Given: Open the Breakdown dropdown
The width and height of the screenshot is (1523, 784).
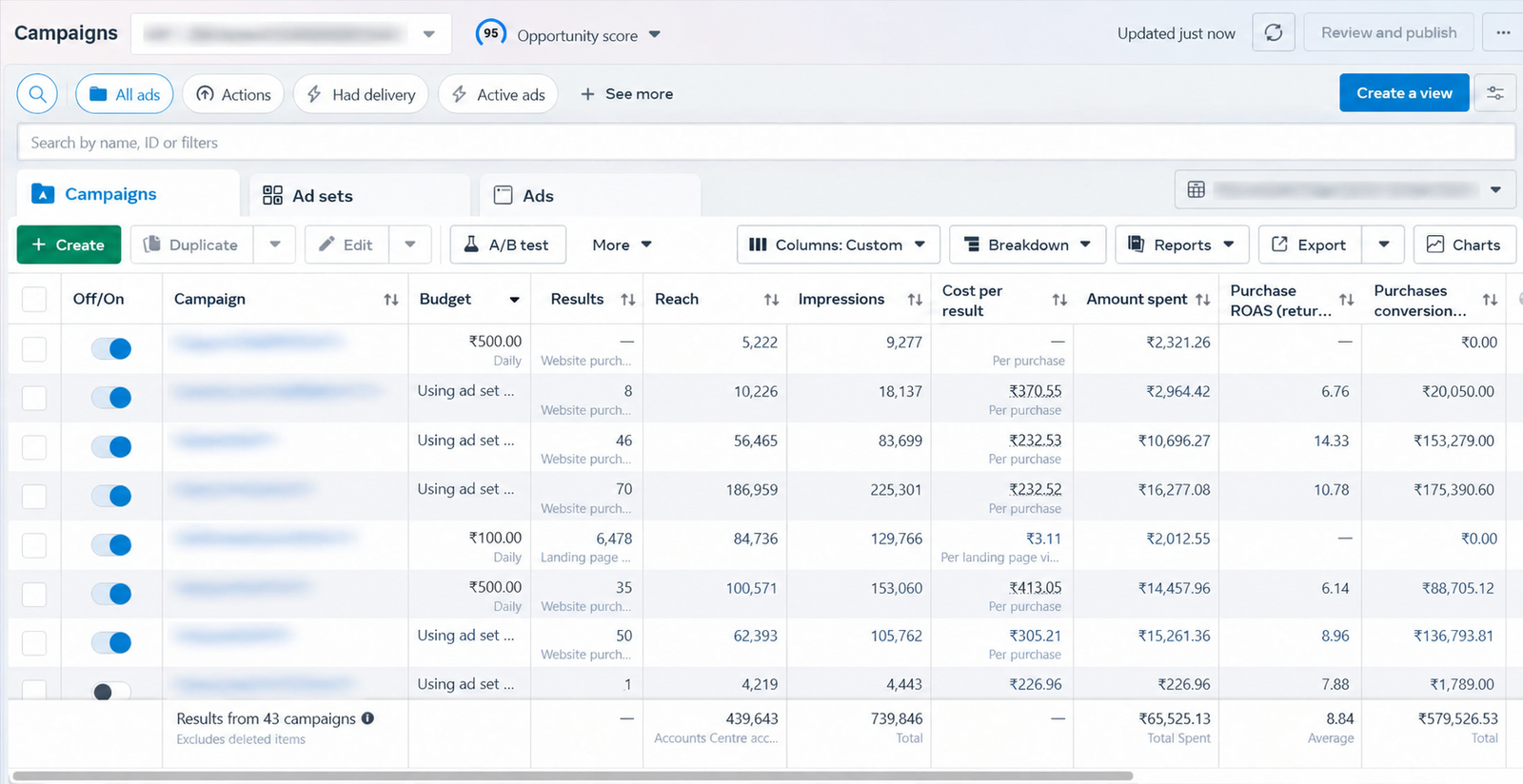Looking at the screenshot, I should coord(1028,245).
